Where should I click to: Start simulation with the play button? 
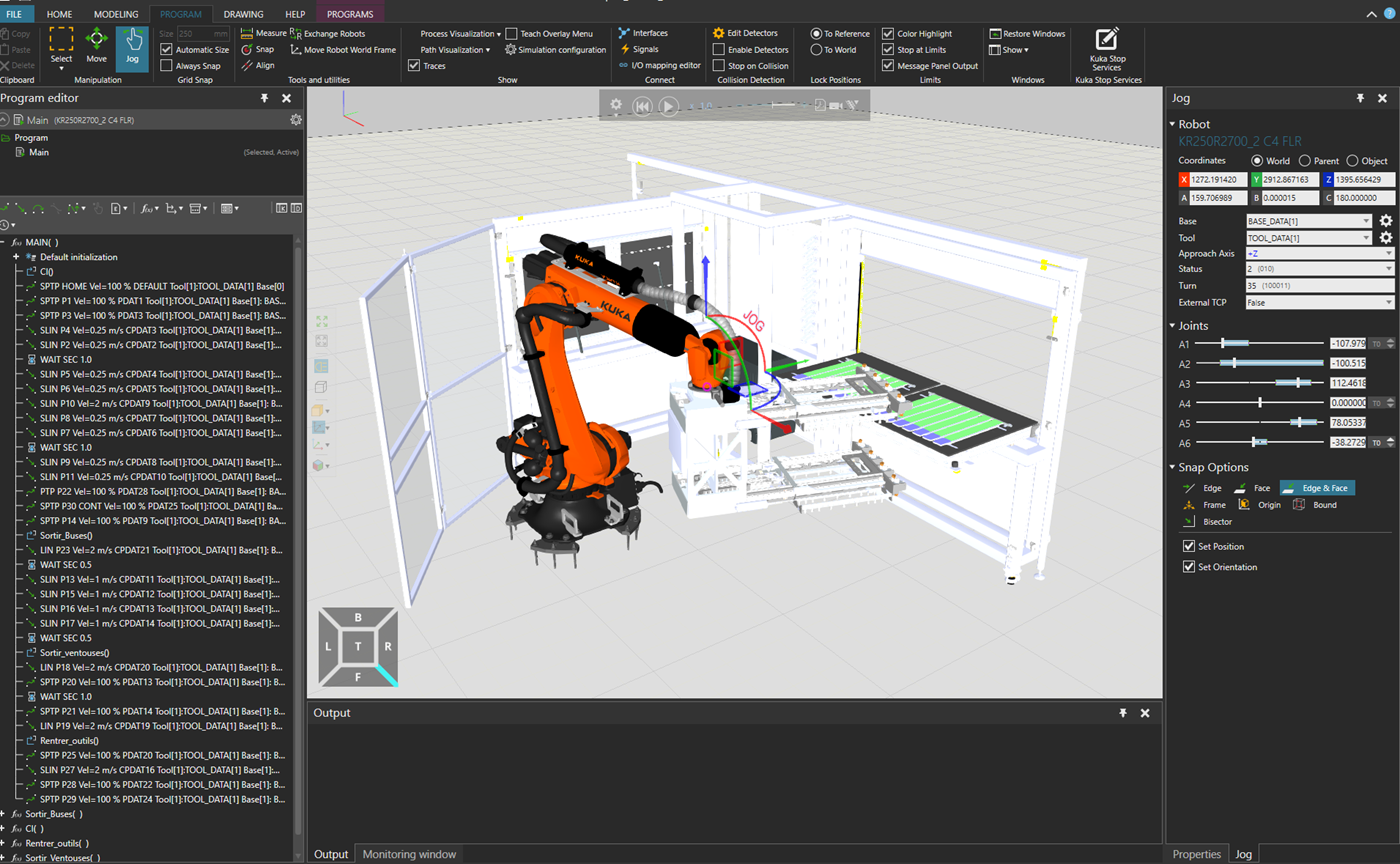coord(669,105)
